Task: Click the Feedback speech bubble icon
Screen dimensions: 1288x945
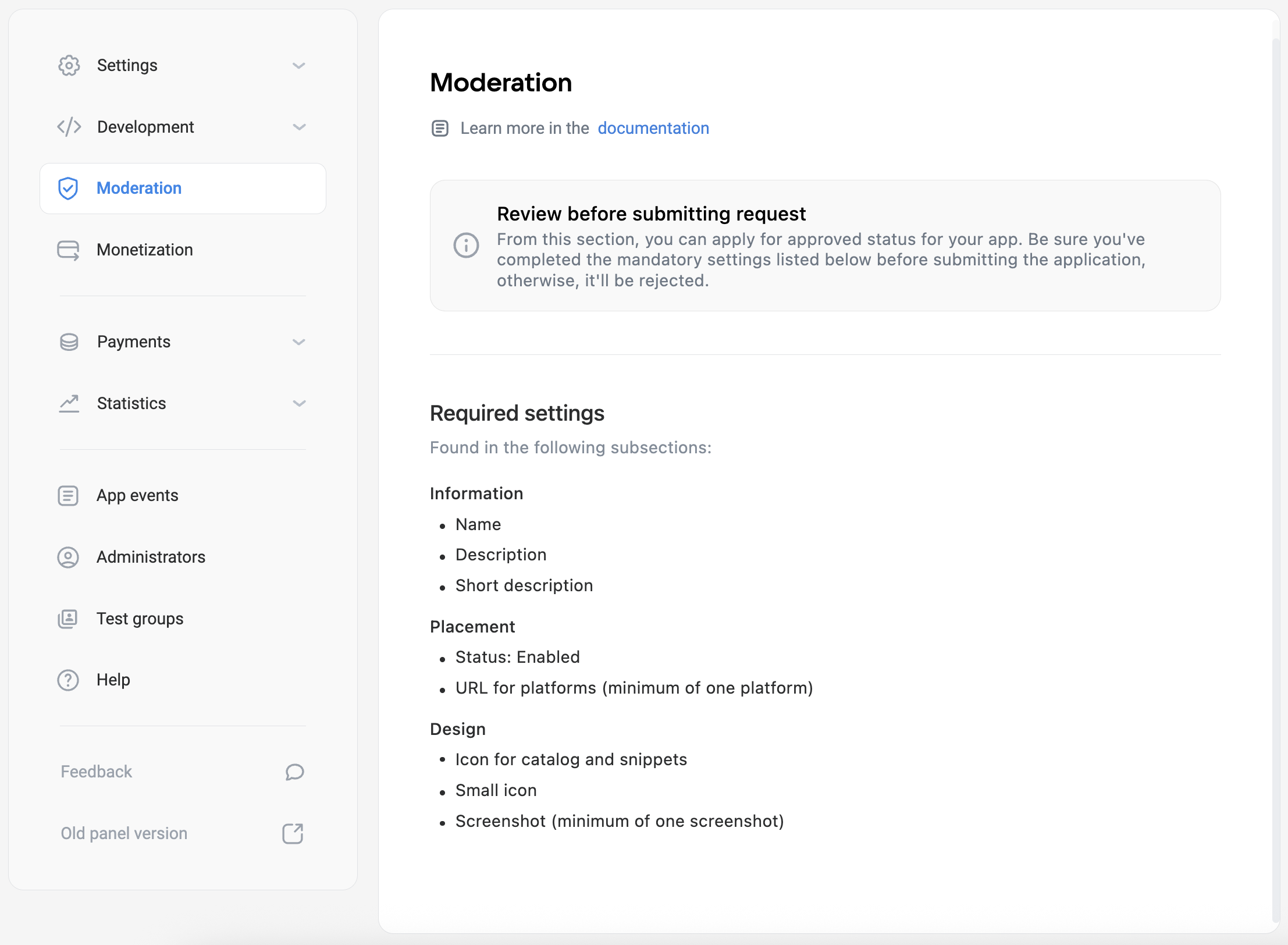Action: [295, 772]
